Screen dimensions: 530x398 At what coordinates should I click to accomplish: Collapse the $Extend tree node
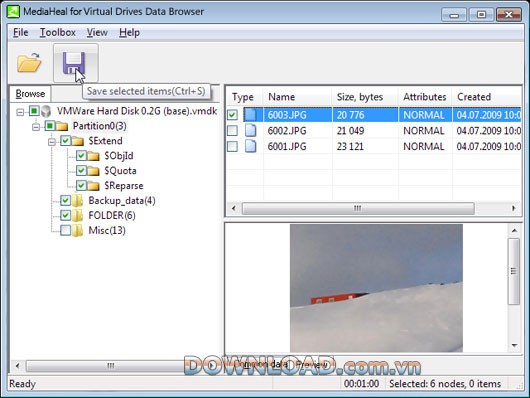[52, 142]
